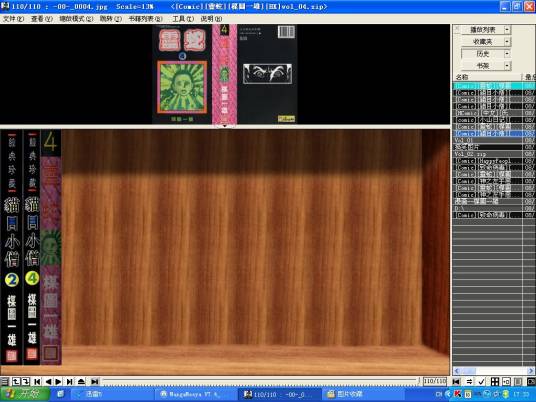The height and width of the screenshot is (402, 536).
Task: Click the page position slider track
Action: click(x=260, y=381)
